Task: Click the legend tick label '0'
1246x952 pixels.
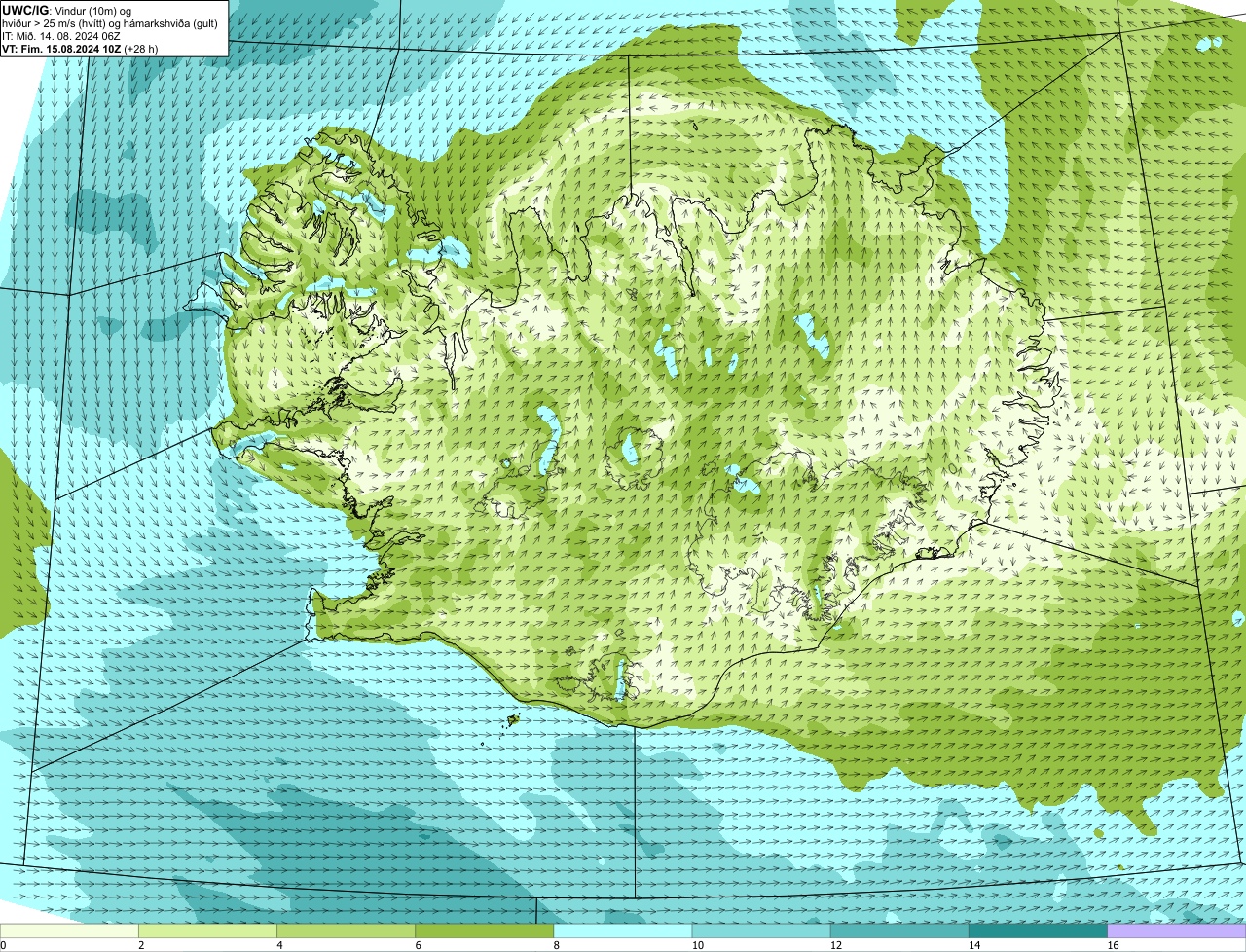Action: [4, 945]
